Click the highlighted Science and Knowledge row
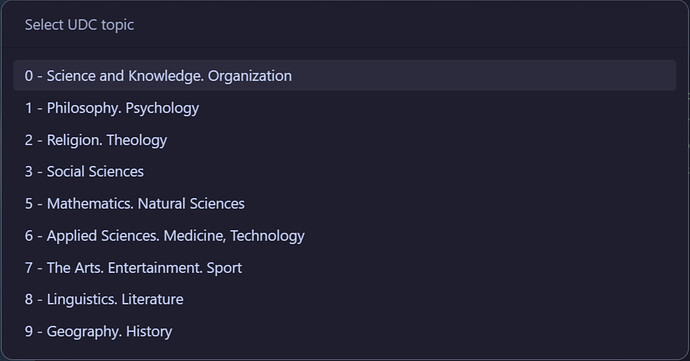The height and width of the screenshot is (361, 690). tap(345, 76)
